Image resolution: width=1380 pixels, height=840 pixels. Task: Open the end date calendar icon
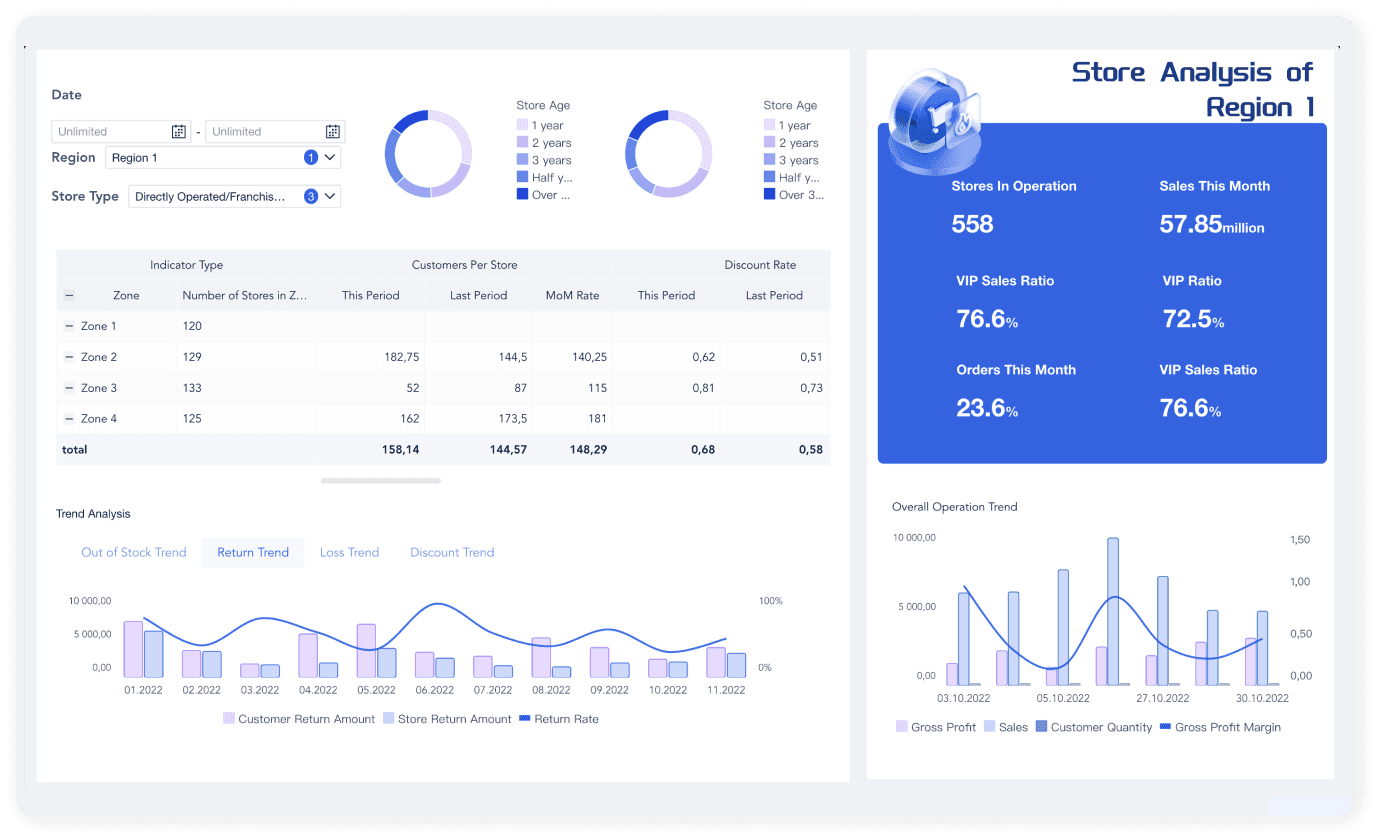[x=333, y=131]
